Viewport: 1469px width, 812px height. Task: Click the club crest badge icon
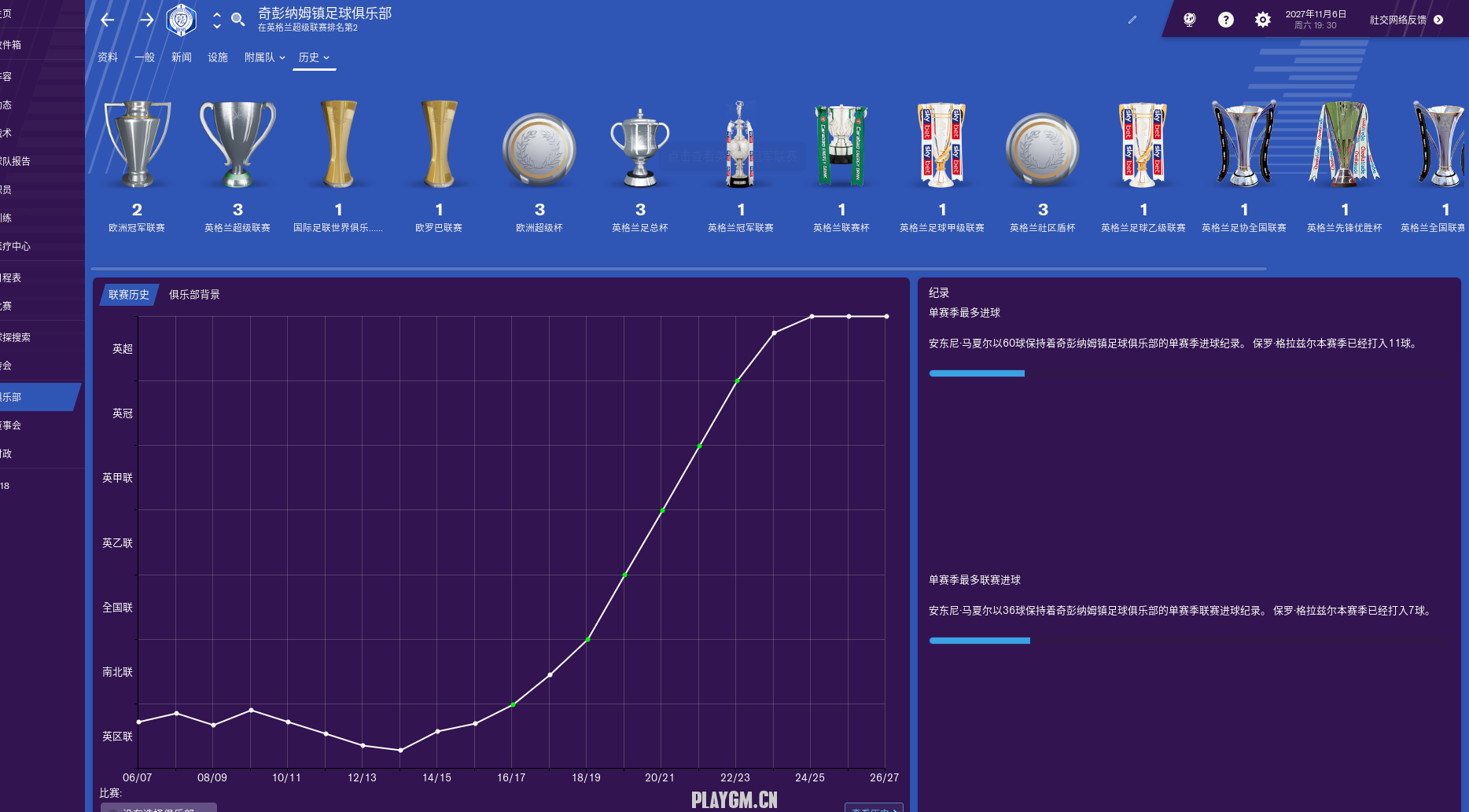click(182, 20)
